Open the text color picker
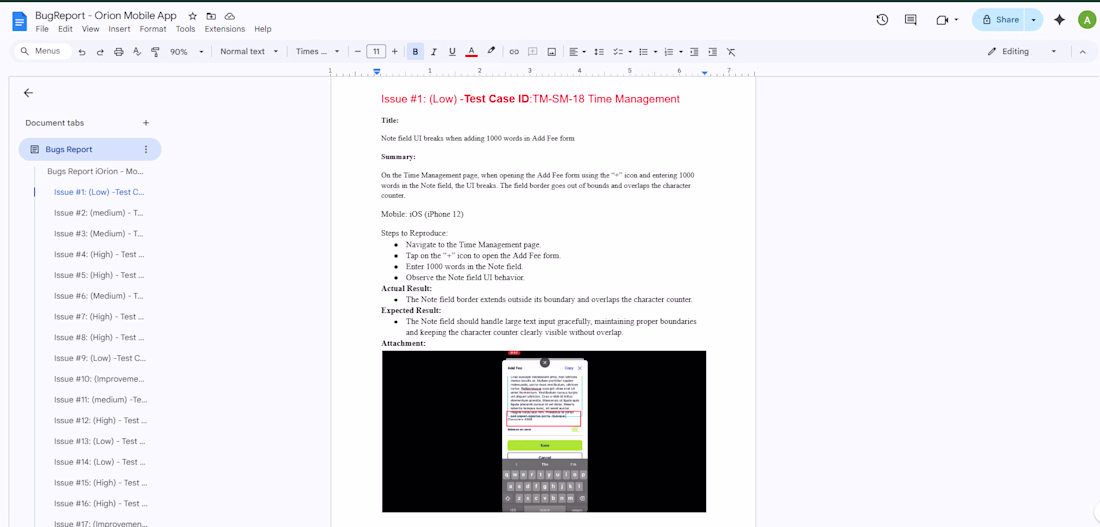1100x527 pixels. tap(471, 51)
